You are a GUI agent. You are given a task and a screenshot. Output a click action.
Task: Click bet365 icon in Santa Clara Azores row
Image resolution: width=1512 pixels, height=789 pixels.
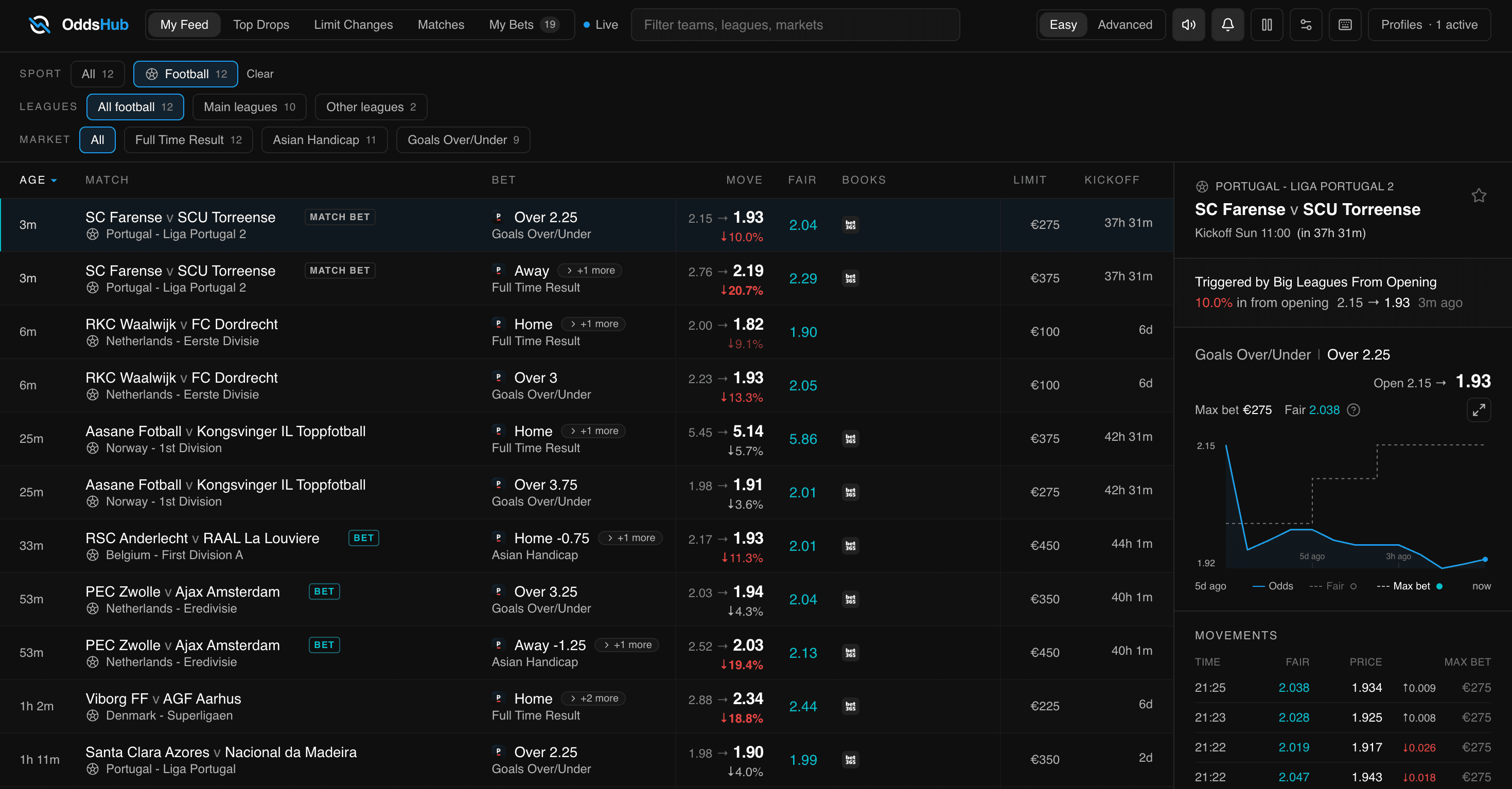click(x=851, y=760)
